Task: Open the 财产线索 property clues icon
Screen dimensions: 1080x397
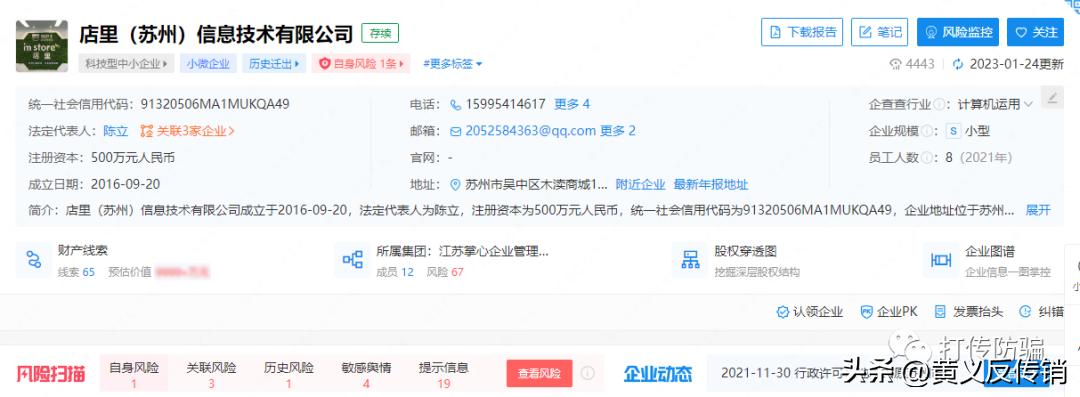Action: [x=34, y=260]
